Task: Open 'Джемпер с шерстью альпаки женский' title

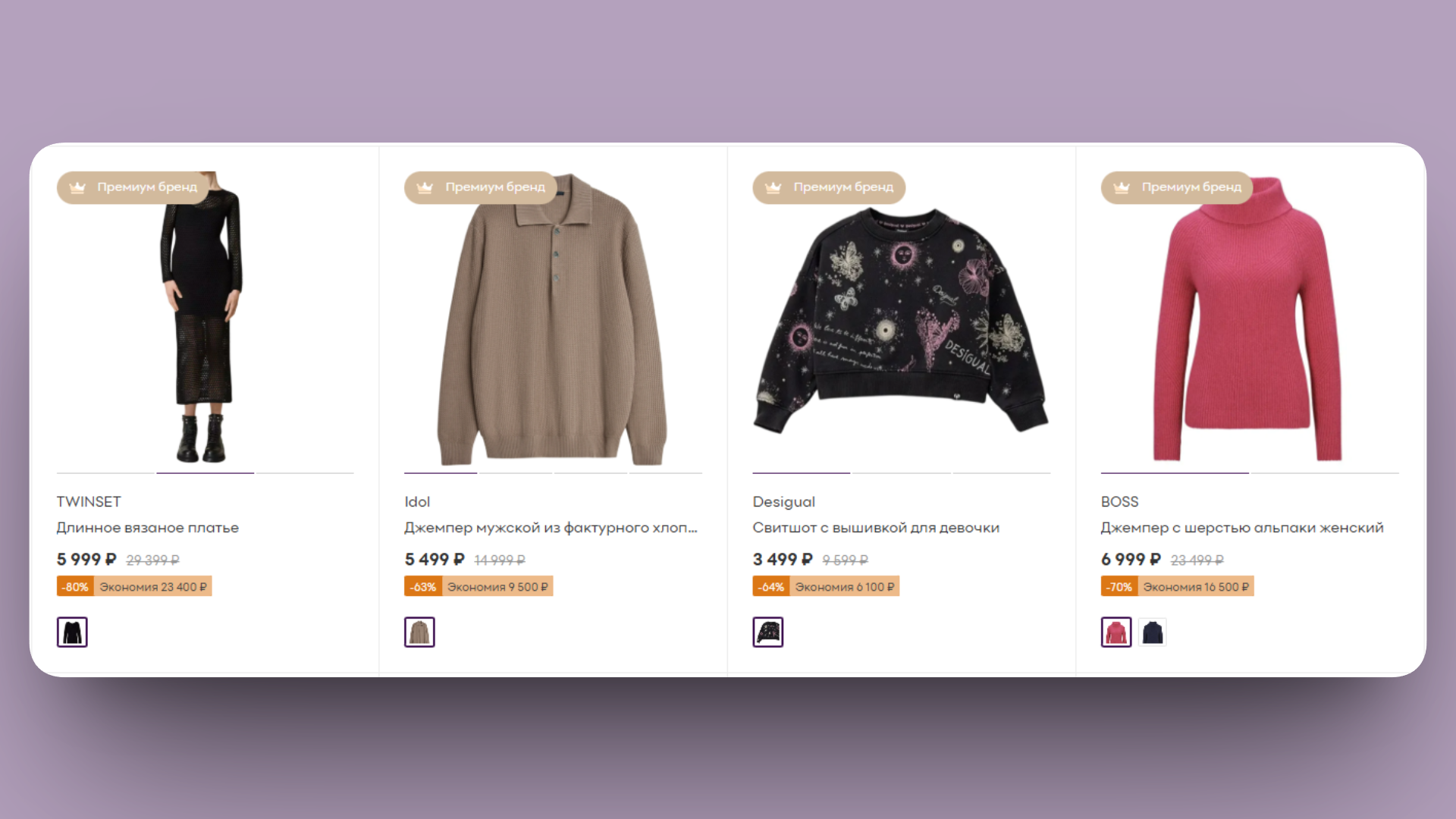Action: point(1242,528)
